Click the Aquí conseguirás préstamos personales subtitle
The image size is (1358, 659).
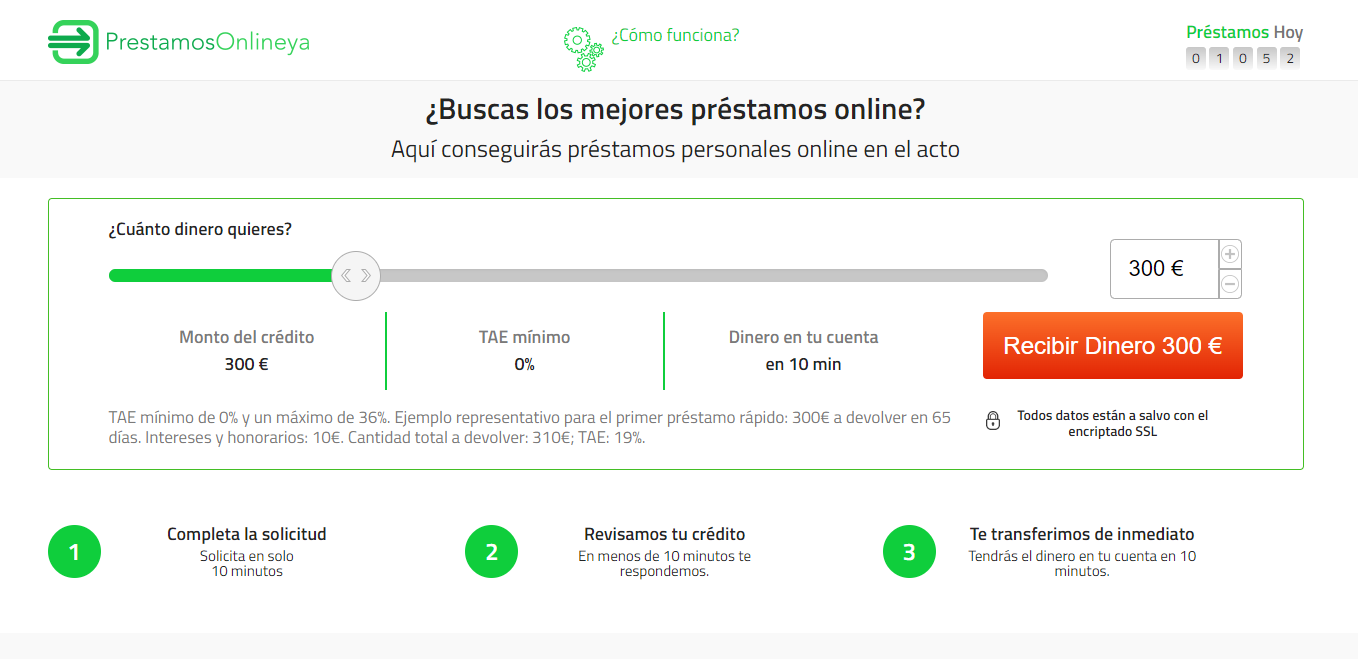[675, 150]
